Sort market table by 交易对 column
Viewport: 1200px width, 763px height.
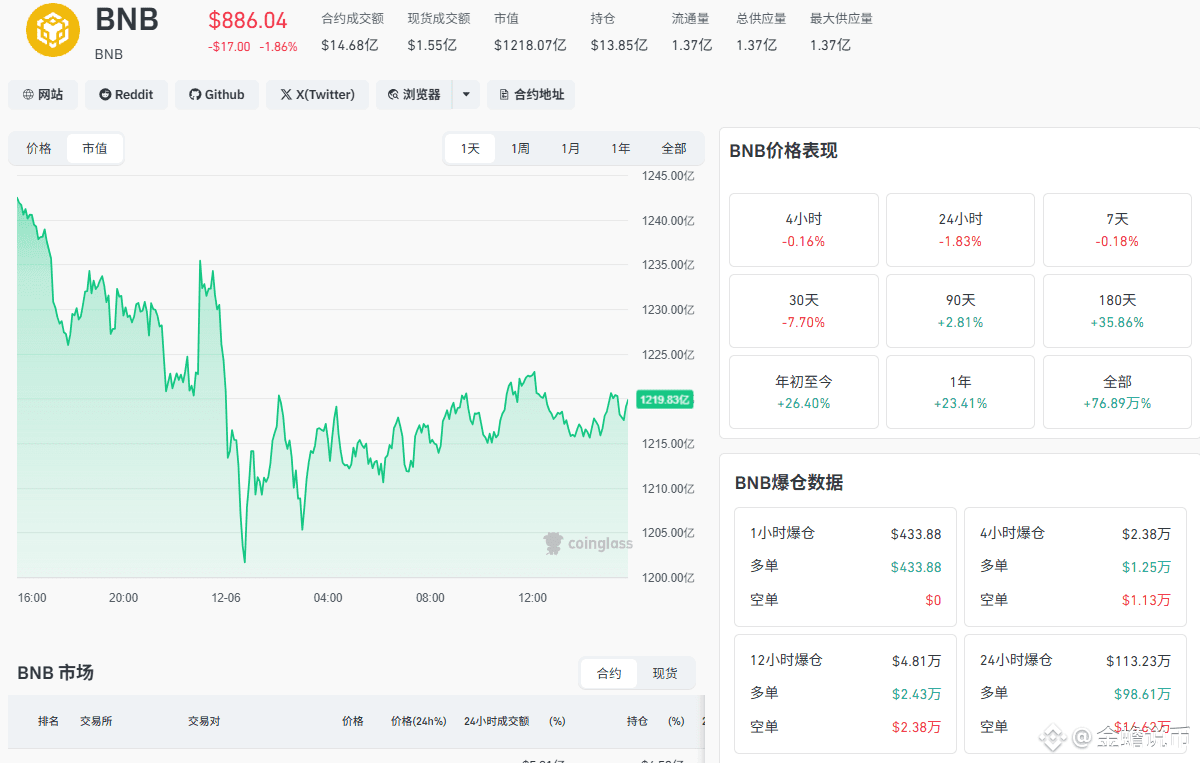pyautogui.click(x=204, y=721)
